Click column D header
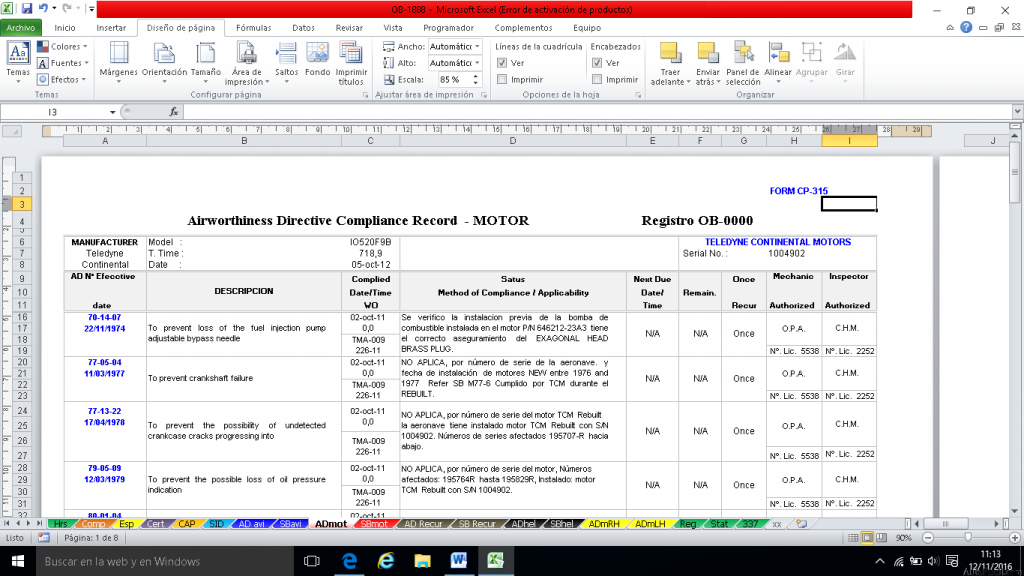The height and width of the screenshot is (576, 1024). click(513, 141)
